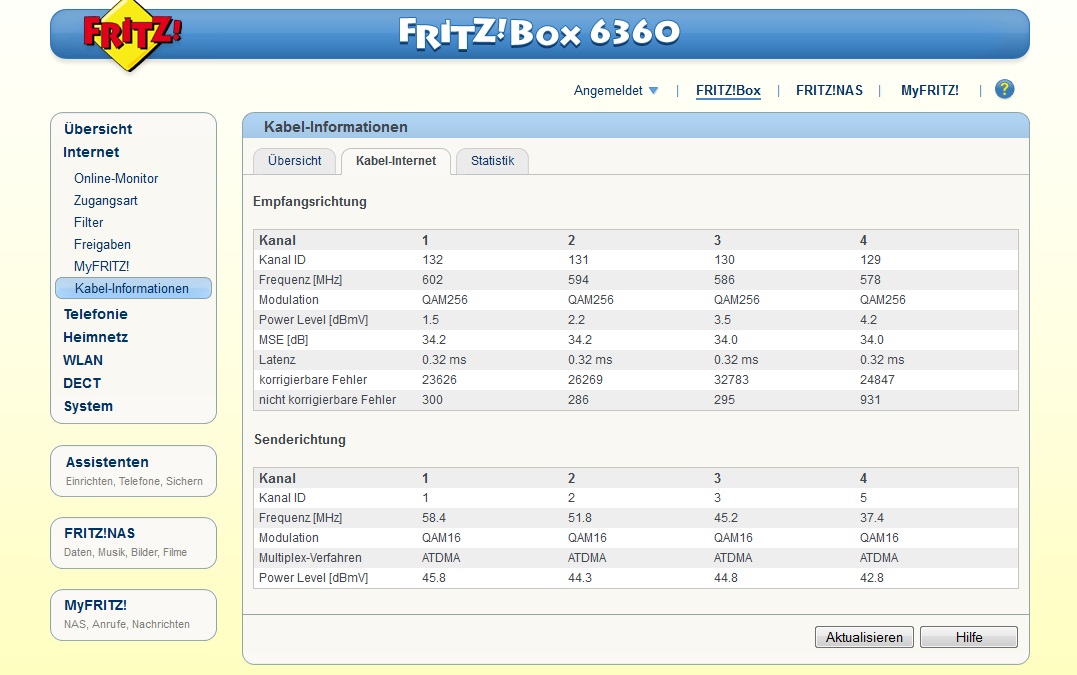Open the Assistenten panel
This screenshot has height=675, width=1077.
[107, 463]
